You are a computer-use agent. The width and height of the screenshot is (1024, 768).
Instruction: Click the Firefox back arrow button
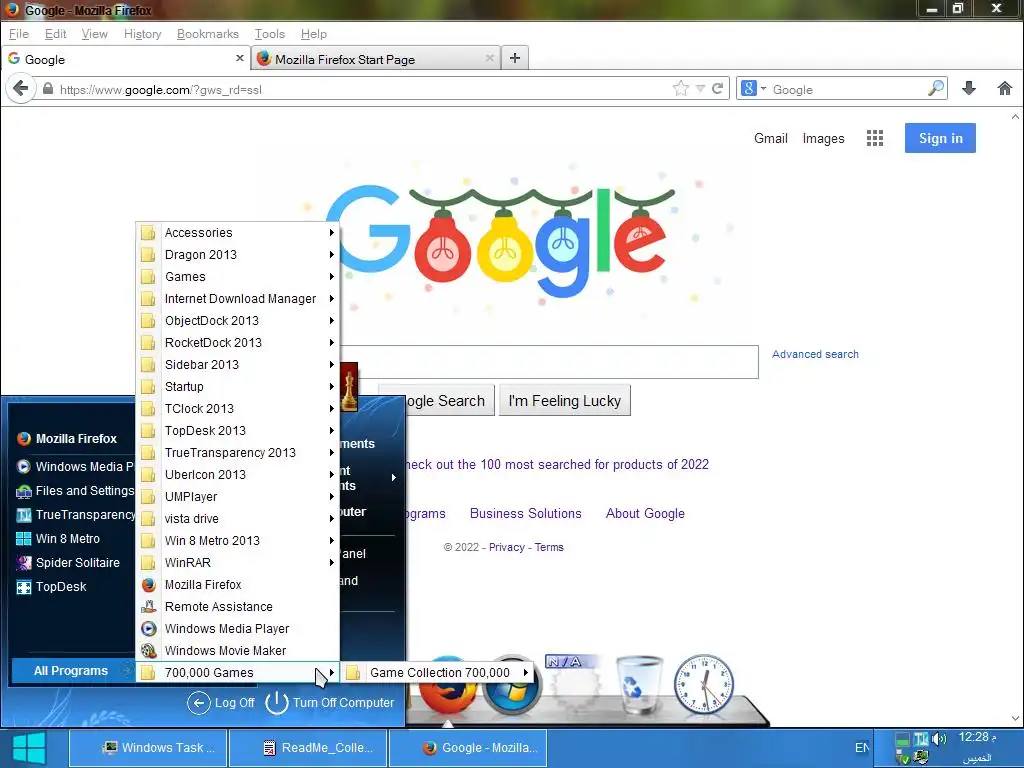click(x=20, y=88)
